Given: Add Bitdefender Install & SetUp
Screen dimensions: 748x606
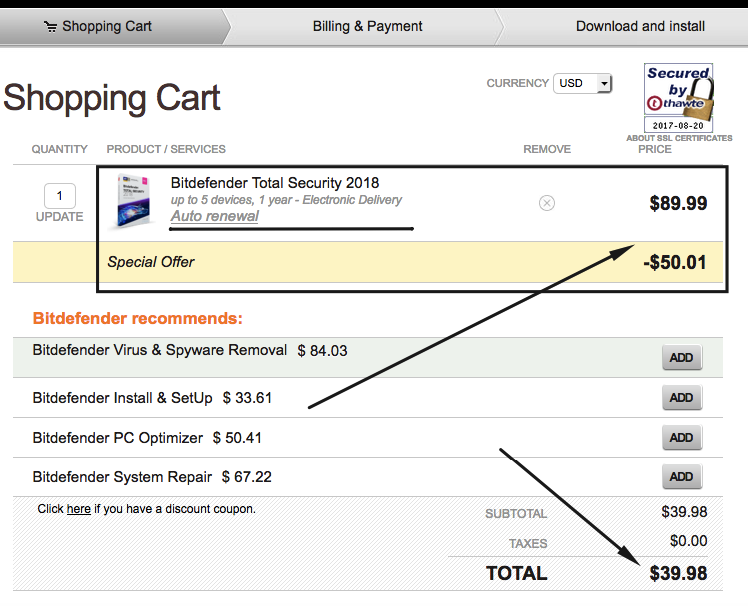Looking at the screenshot, I should (x=681, y=398).
